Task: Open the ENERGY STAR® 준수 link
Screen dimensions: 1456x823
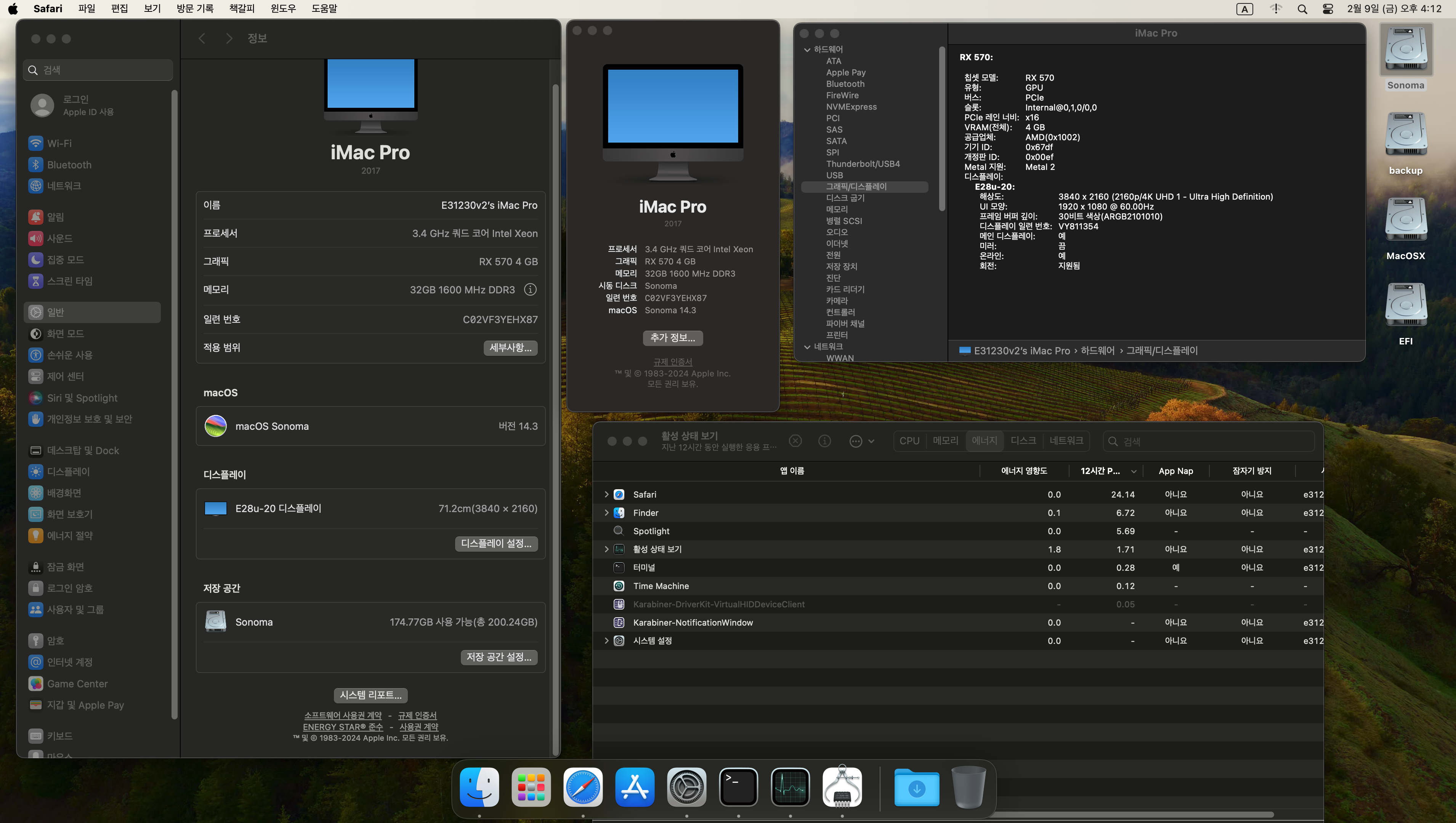Action: (x=343, y=727)
